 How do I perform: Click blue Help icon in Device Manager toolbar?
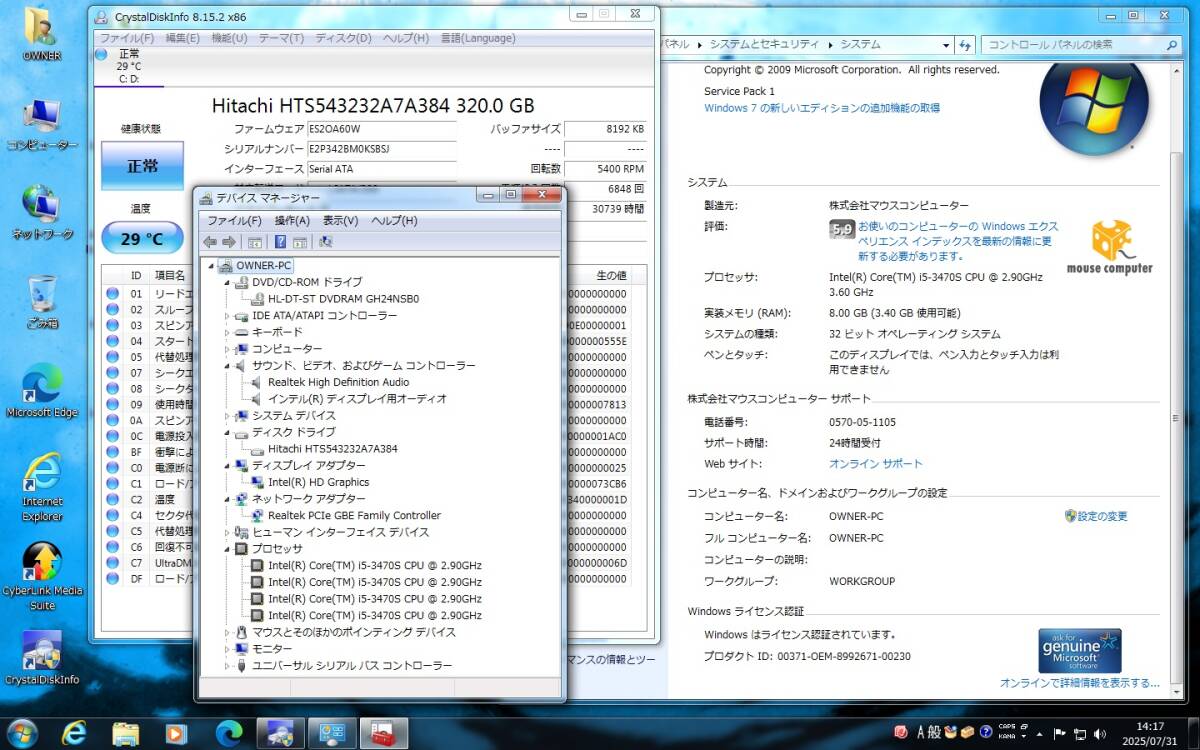tap(281, 242)
